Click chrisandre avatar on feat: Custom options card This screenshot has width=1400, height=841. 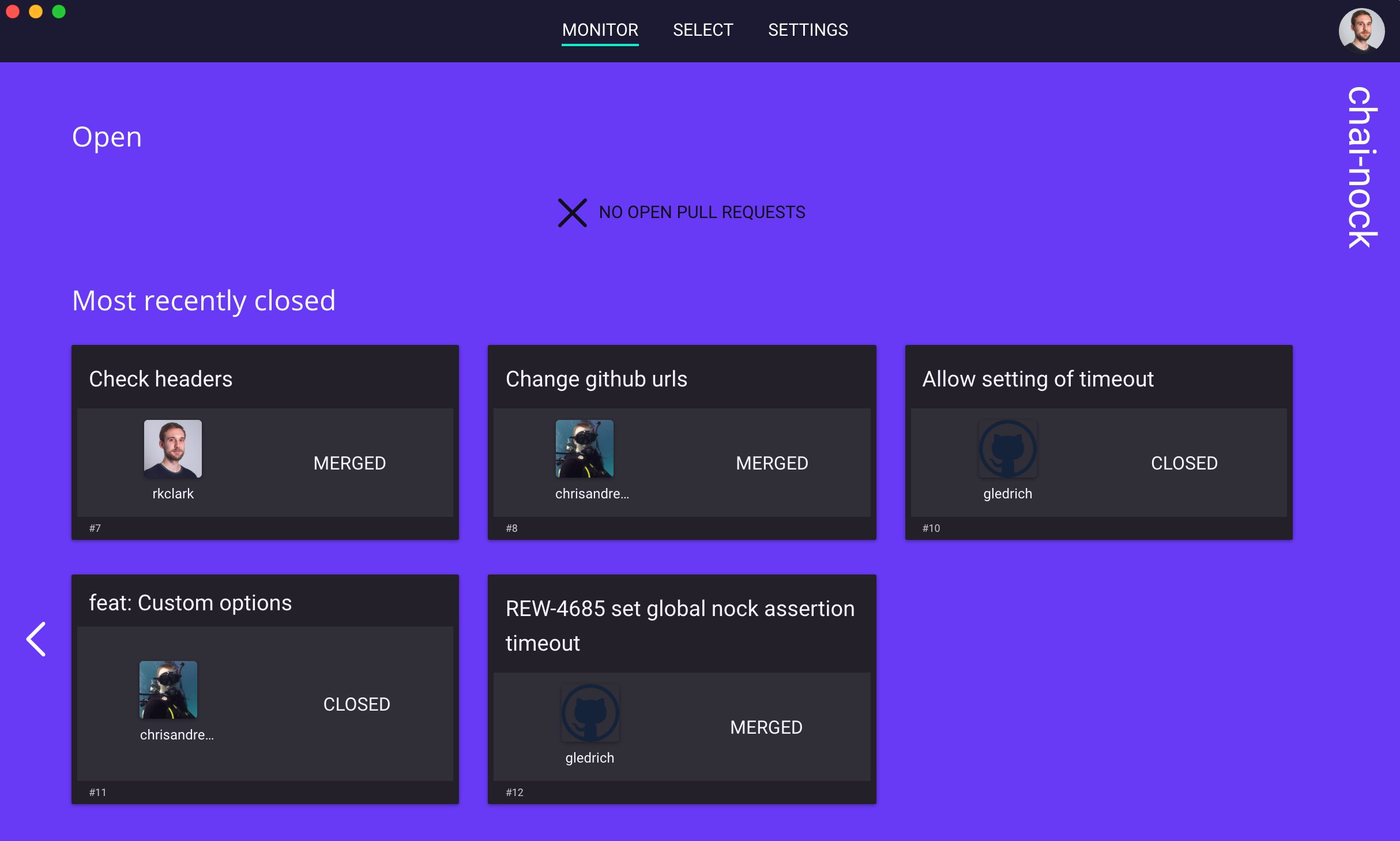pos(168,689)
